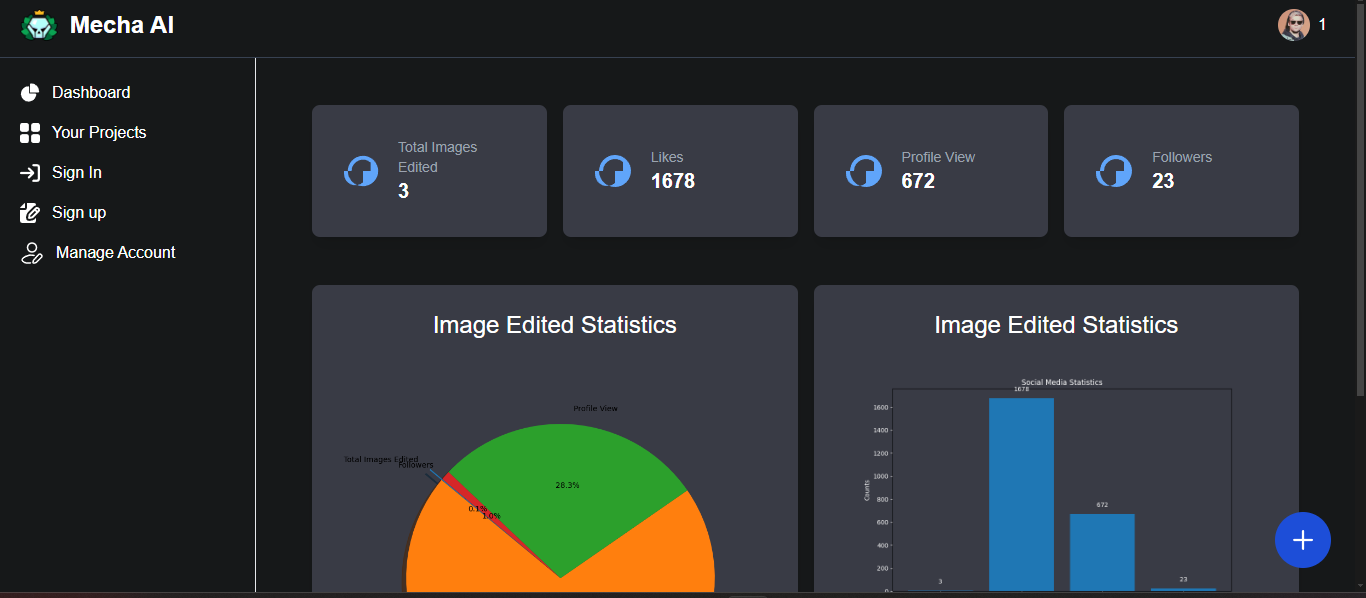Click the Social Media Statistics chart title
This screenshot has height=598, width=1366.
click(x=1061, y=382)
